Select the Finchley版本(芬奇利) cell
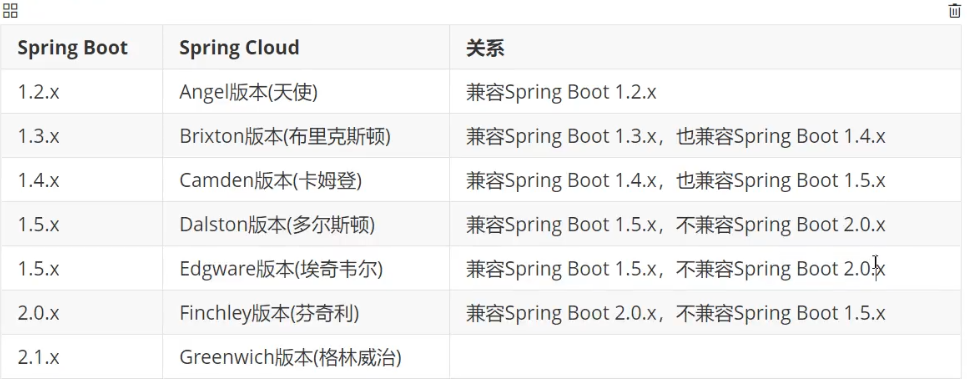This screenshot has height=390, width=971. pyautogui.click(x=306, y=313)
